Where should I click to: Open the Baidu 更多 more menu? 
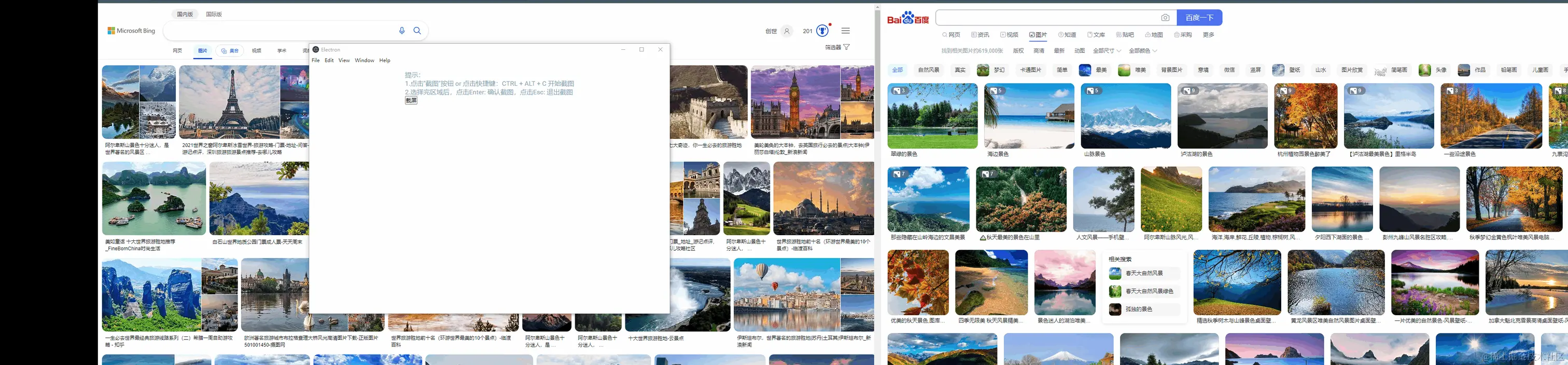click(1208, 35)
